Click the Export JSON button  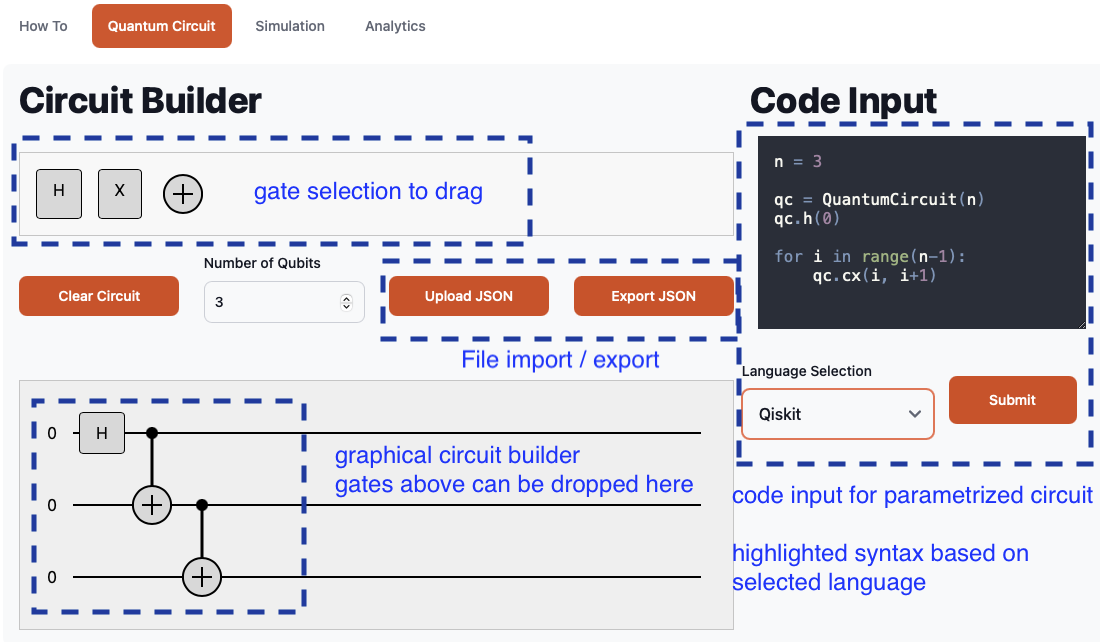pos(653,296)
